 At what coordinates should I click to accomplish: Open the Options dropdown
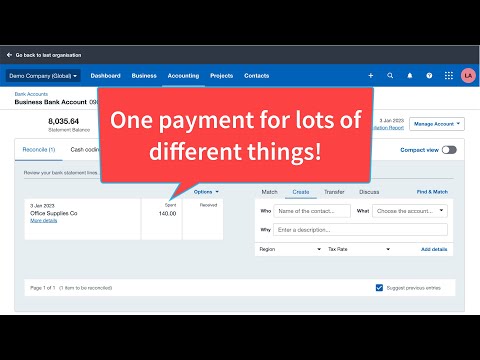(x=206, y=192)
